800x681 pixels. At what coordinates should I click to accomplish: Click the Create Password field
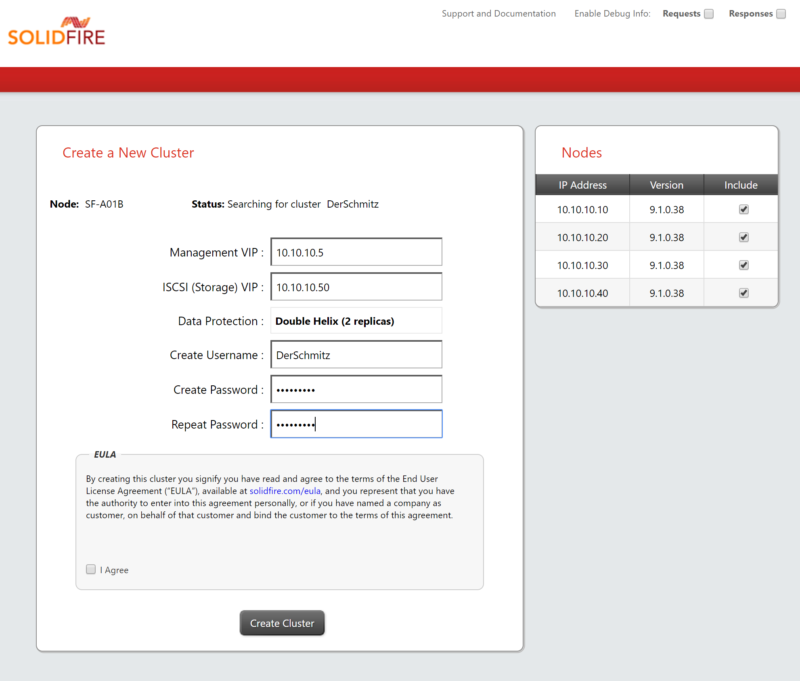(356, 389)
